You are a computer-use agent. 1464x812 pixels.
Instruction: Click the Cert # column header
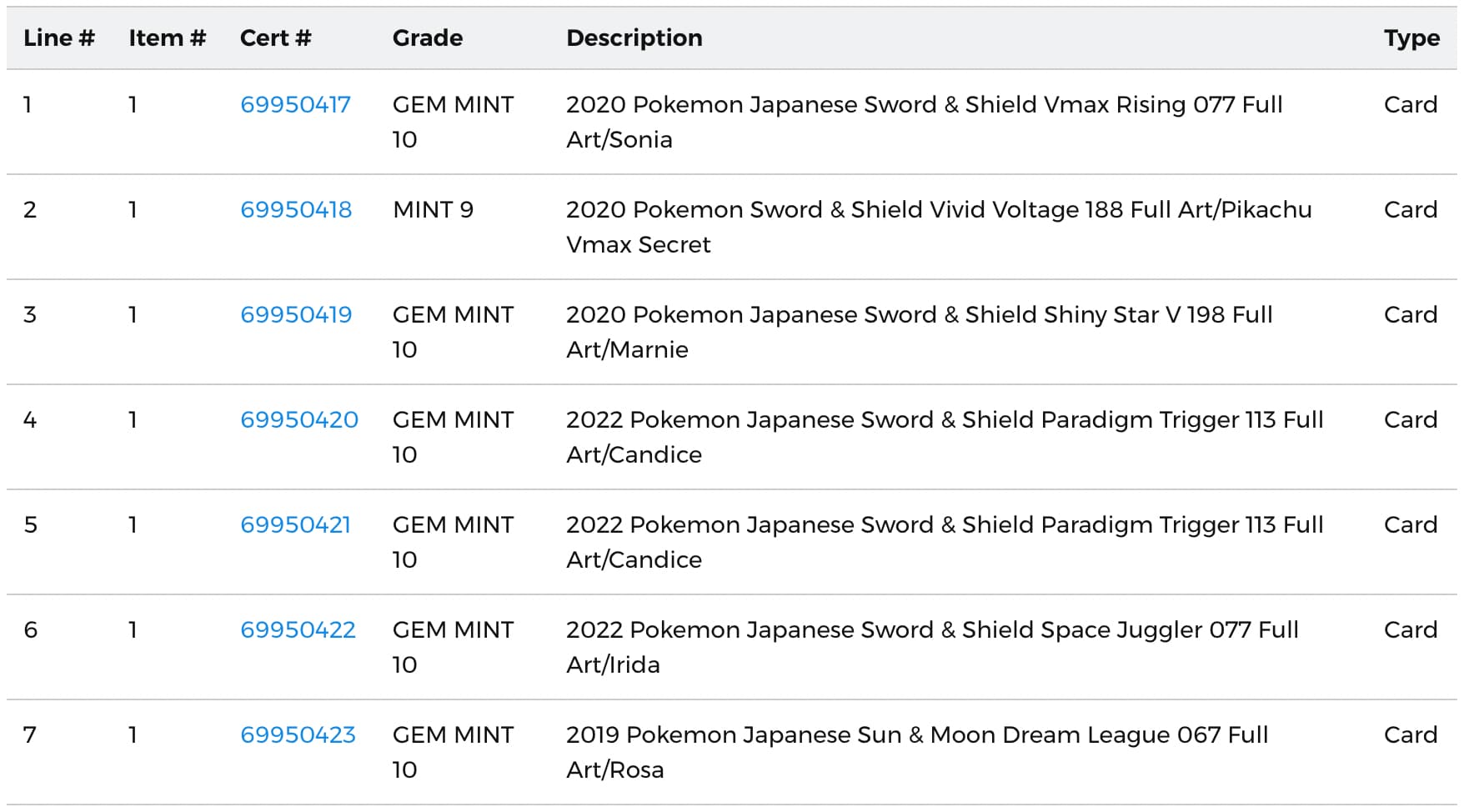click(x=275, y=38)
